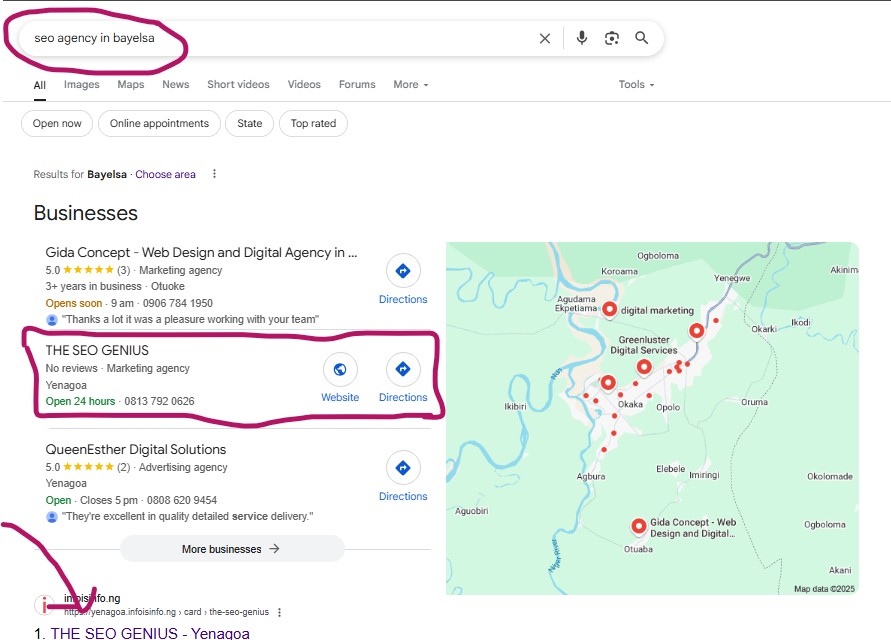
Task: Click the More businesses button
Action: 231,549
